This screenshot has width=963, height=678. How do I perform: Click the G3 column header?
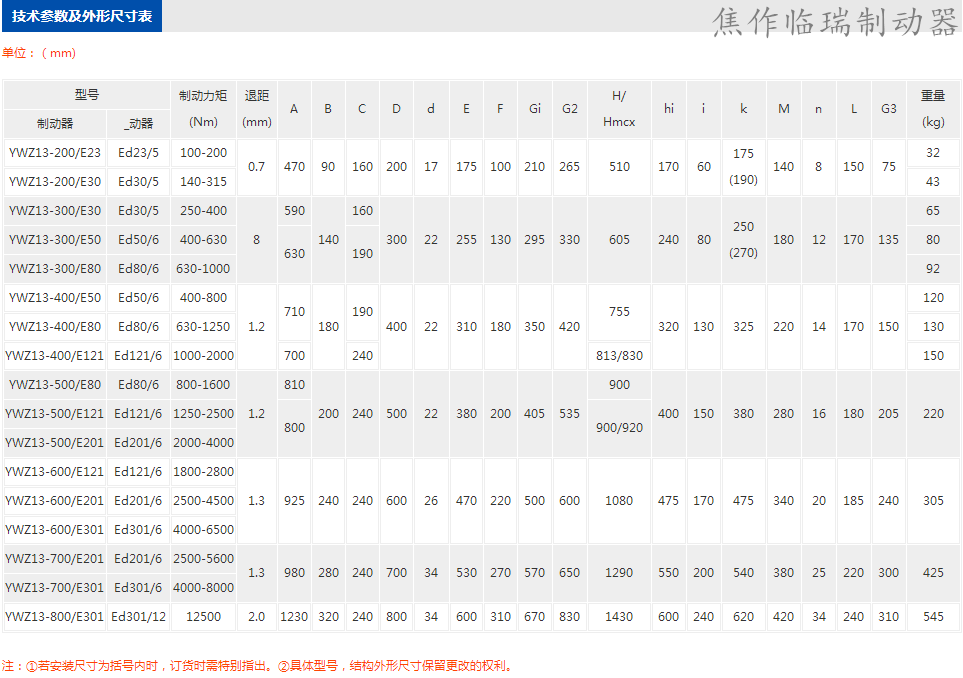point(888,109)
